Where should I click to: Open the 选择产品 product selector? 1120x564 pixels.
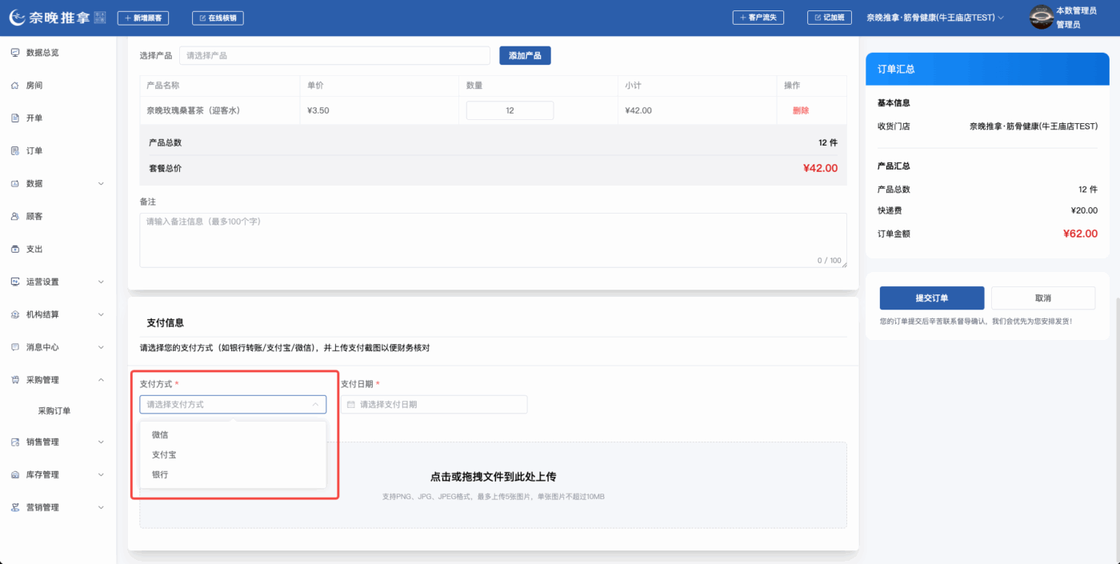click(x=334, y=56)
